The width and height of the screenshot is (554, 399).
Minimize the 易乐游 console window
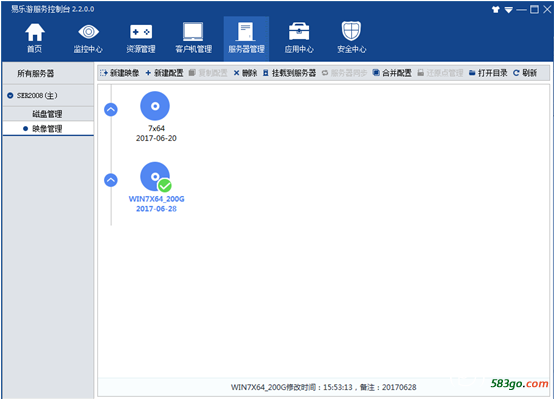(x=521, y=10)
